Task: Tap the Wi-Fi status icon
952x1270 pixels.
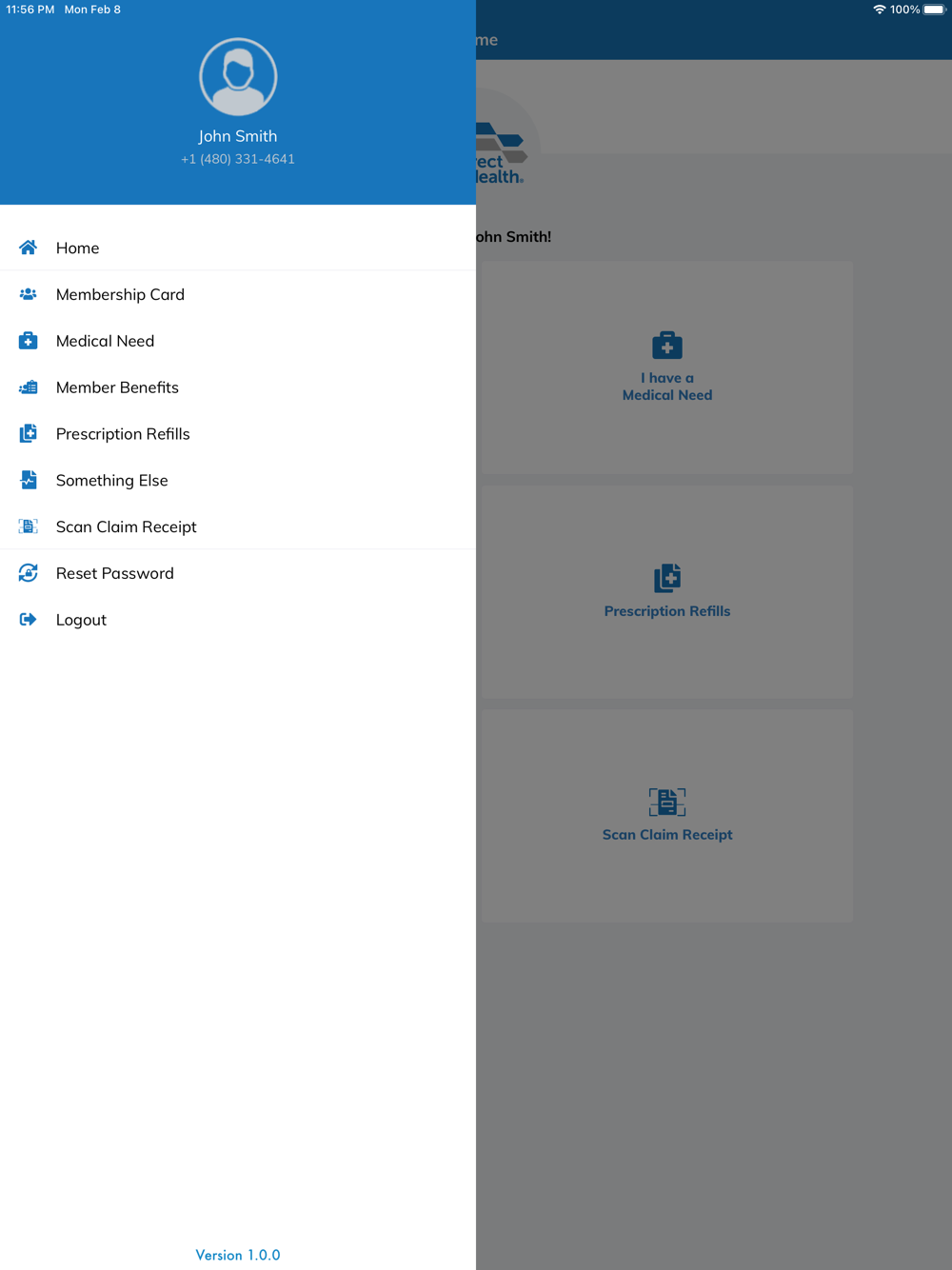Action: coord(879,10)
